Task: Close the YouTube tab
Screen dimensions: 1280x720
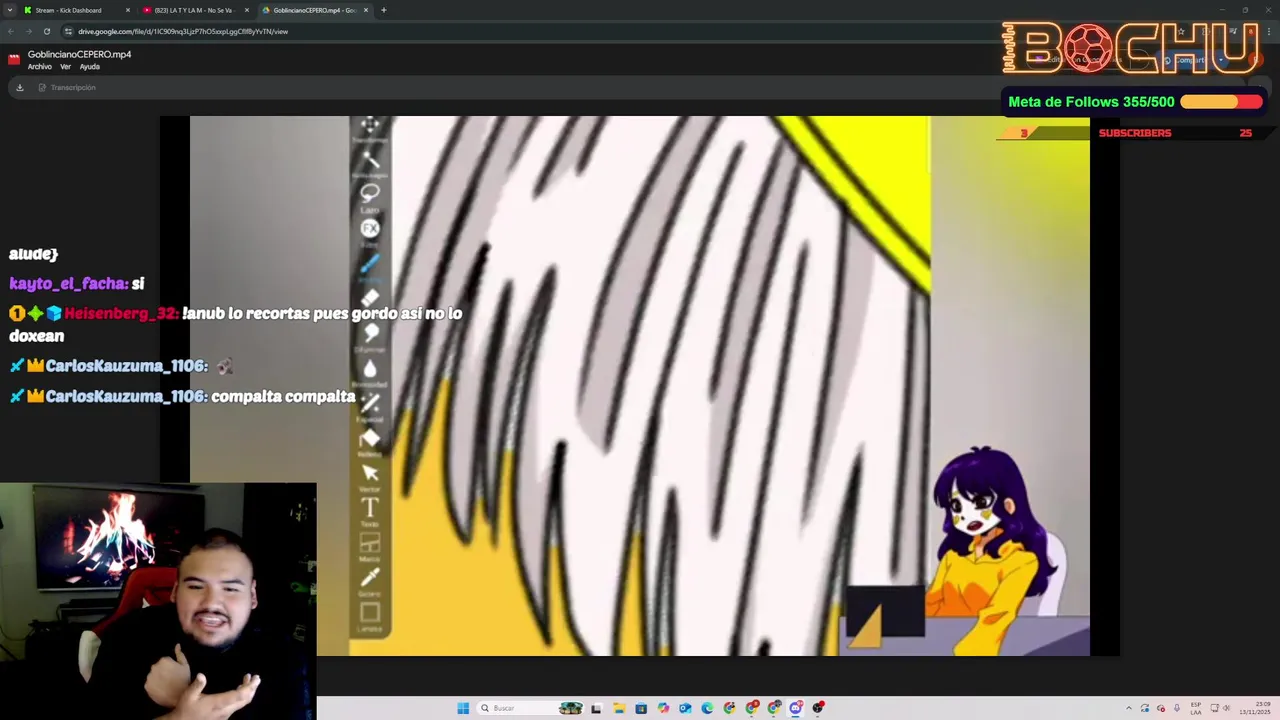Action: (247, 10)
